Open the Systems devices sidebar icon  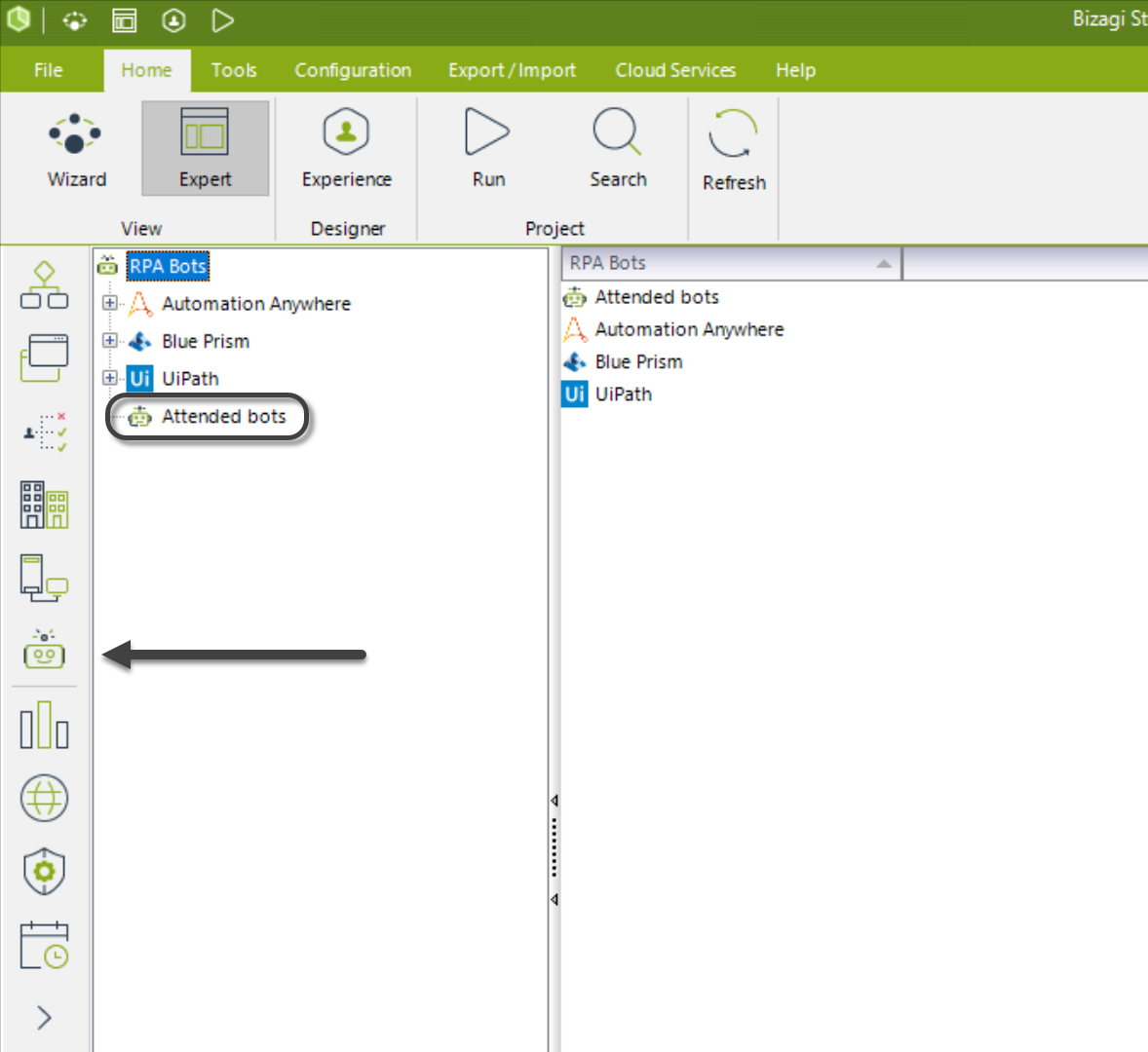coord(44,578)
